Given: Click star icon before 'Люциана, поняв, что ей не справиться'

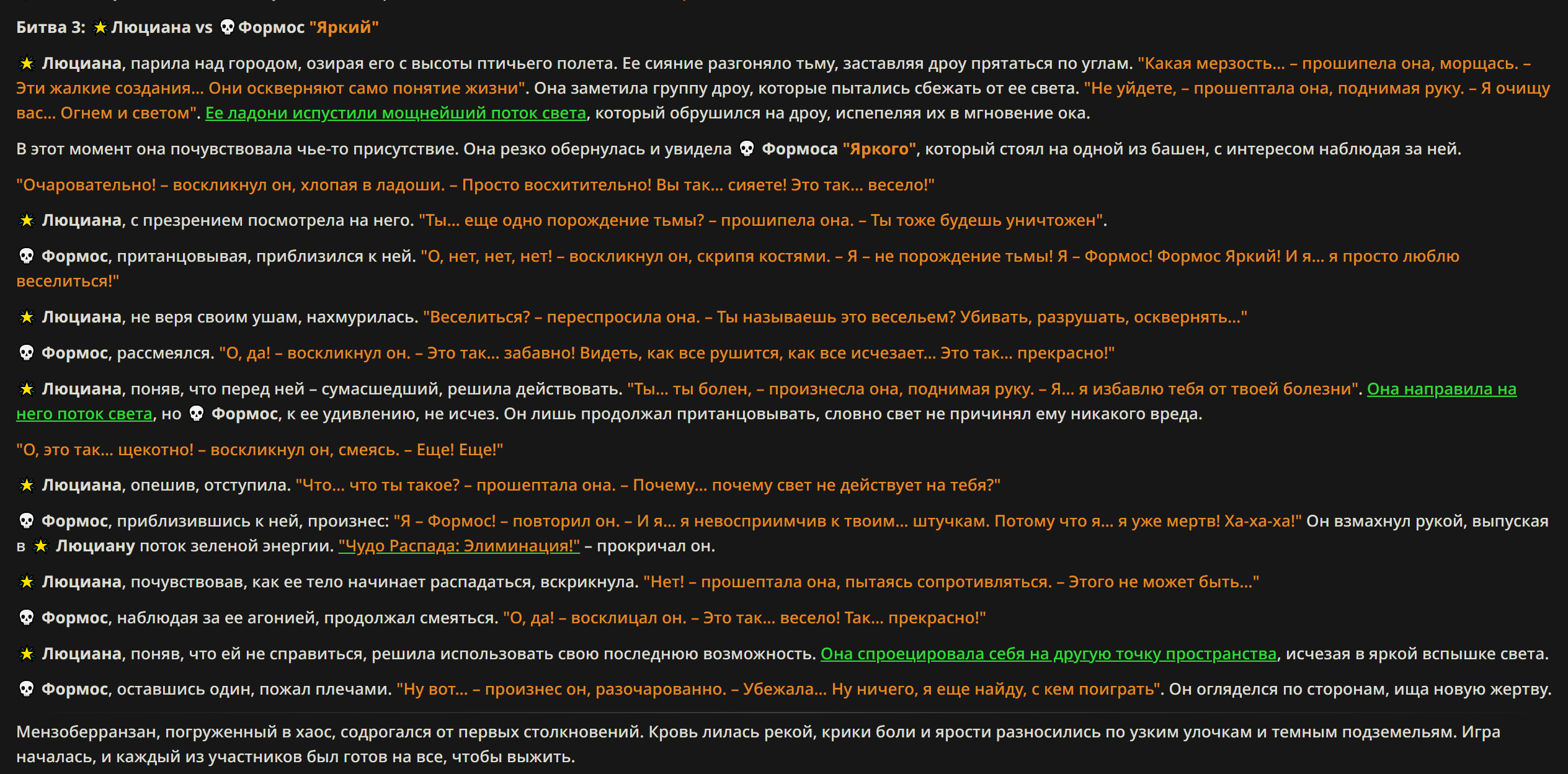Looking at the screenshot, I should click(x=27, y=654).
